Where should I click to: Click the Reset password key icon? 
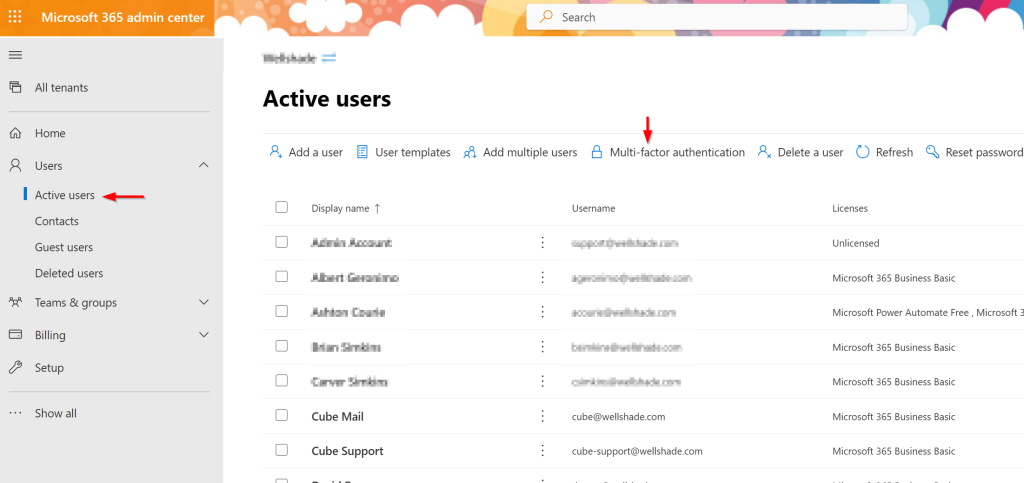[x=933, y=152]
